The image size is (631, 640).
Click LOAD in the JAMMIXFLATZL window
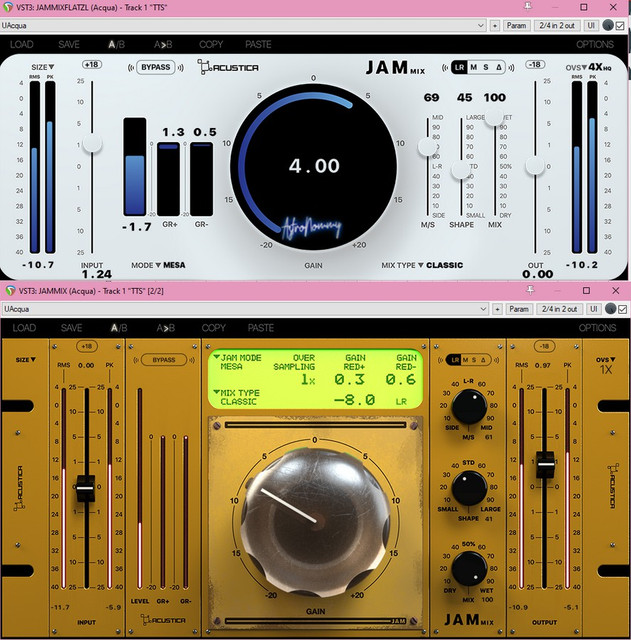tap(22, 44)
